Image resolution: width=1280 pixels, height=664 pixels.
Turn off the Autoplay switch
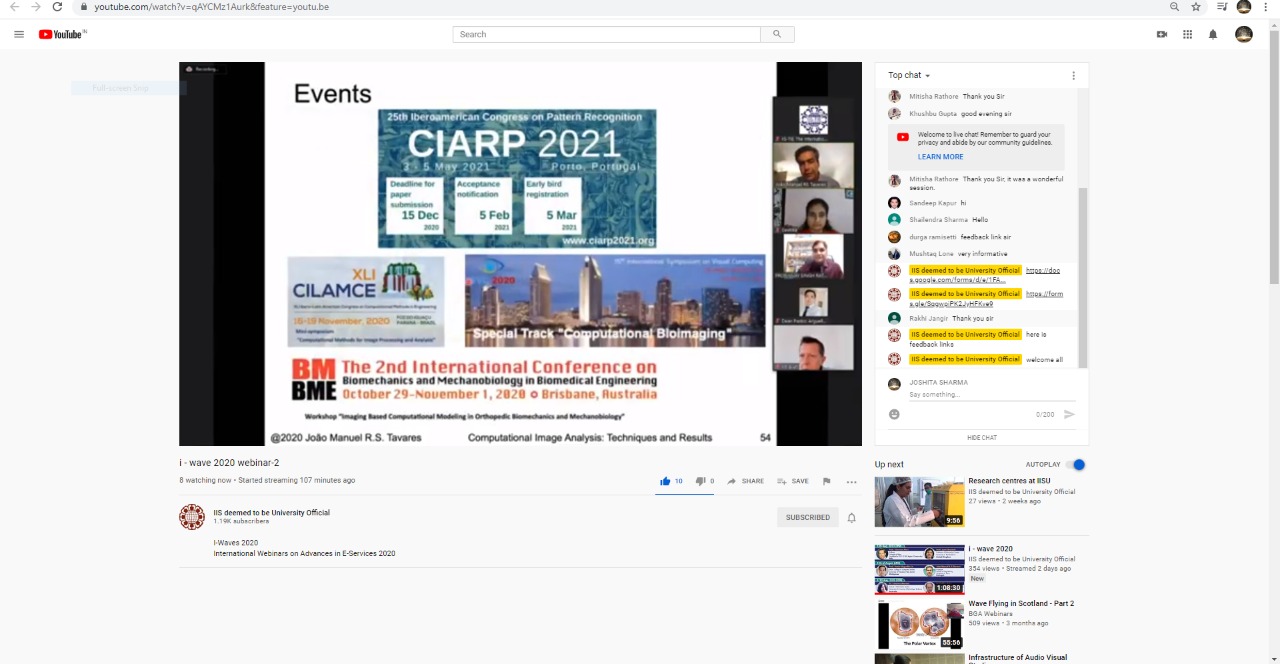1076,465
